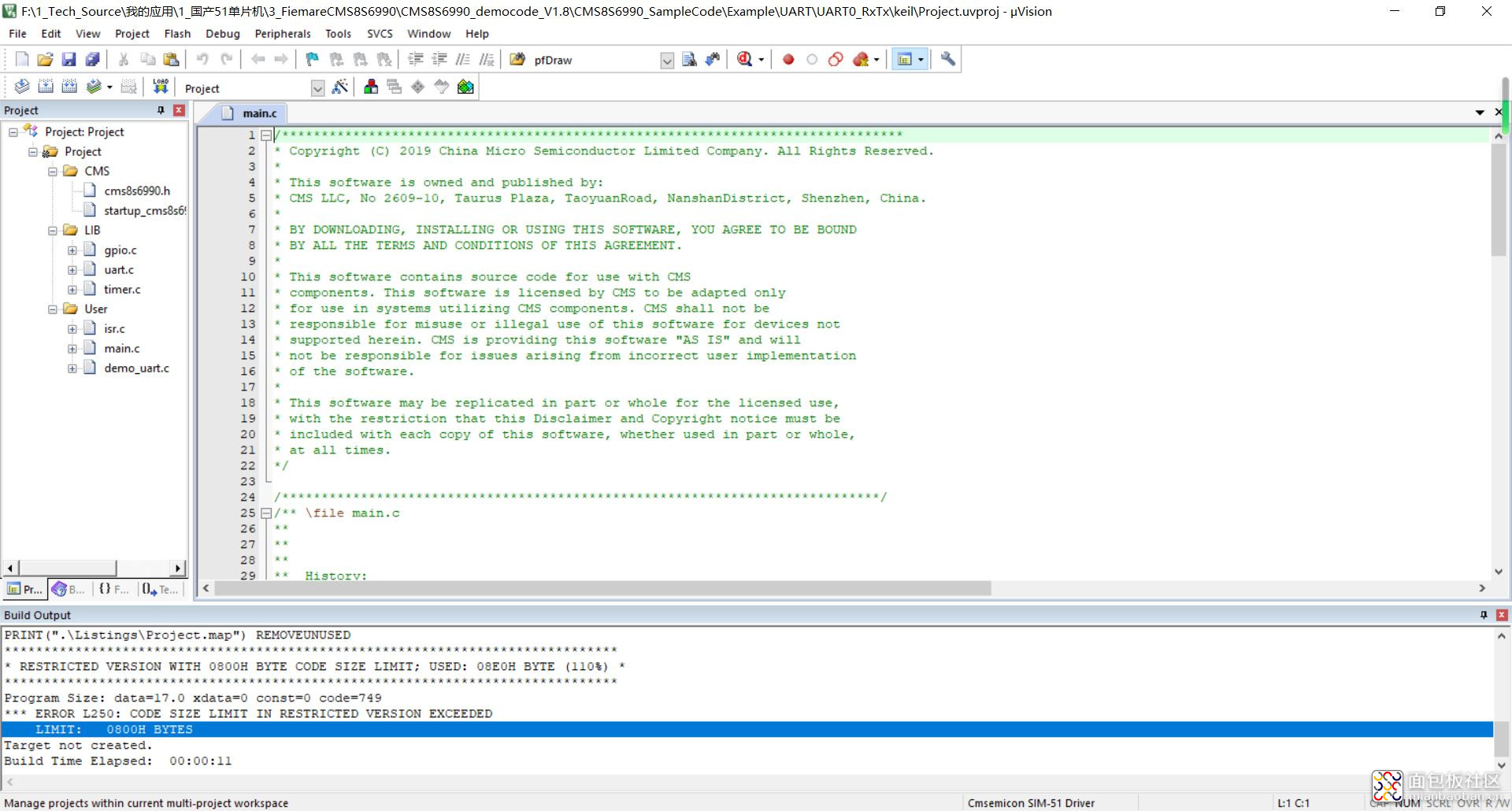Open editor tab list dropdown arrow
1512x811 pixels.
click(x=1480, y=113)
